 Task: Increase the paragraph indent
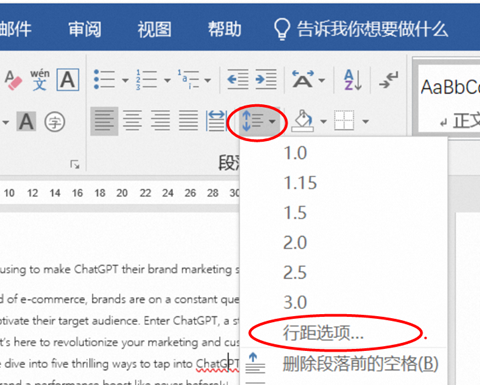click(266, 79)
